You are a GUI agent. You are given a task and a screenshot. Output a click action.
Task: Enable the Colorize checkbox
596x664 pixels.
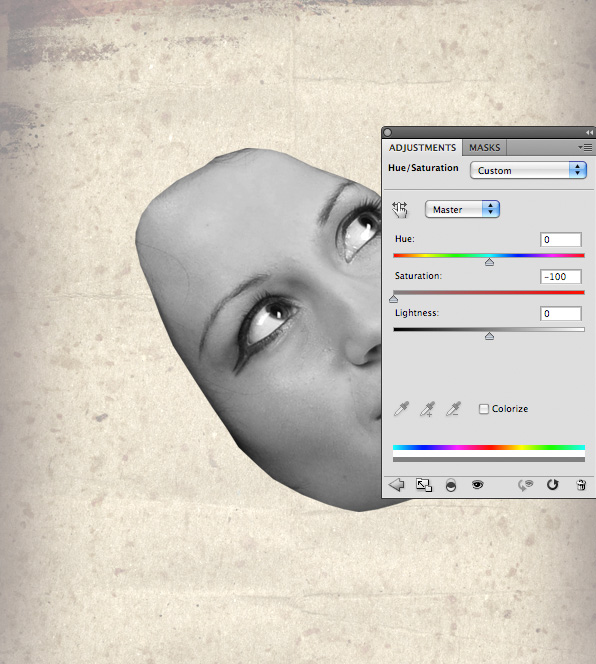483,409
